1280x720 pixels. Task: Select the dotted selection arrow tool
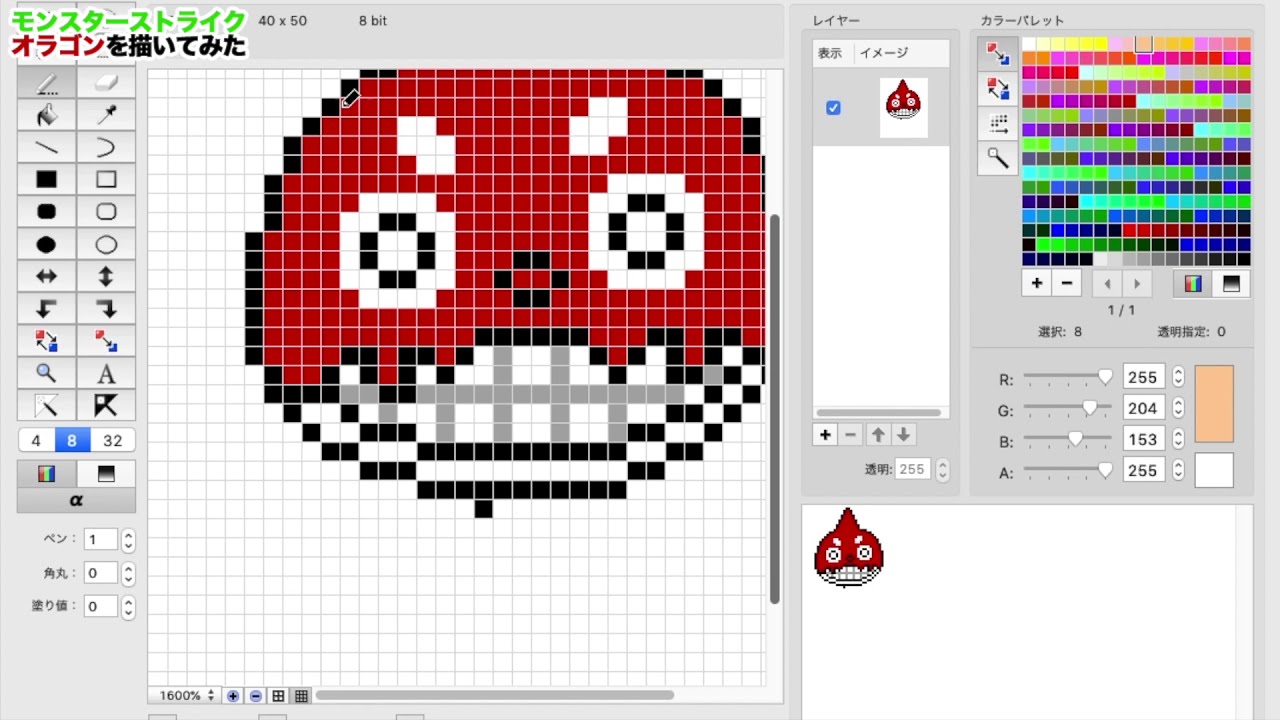(x=46, y=405)
